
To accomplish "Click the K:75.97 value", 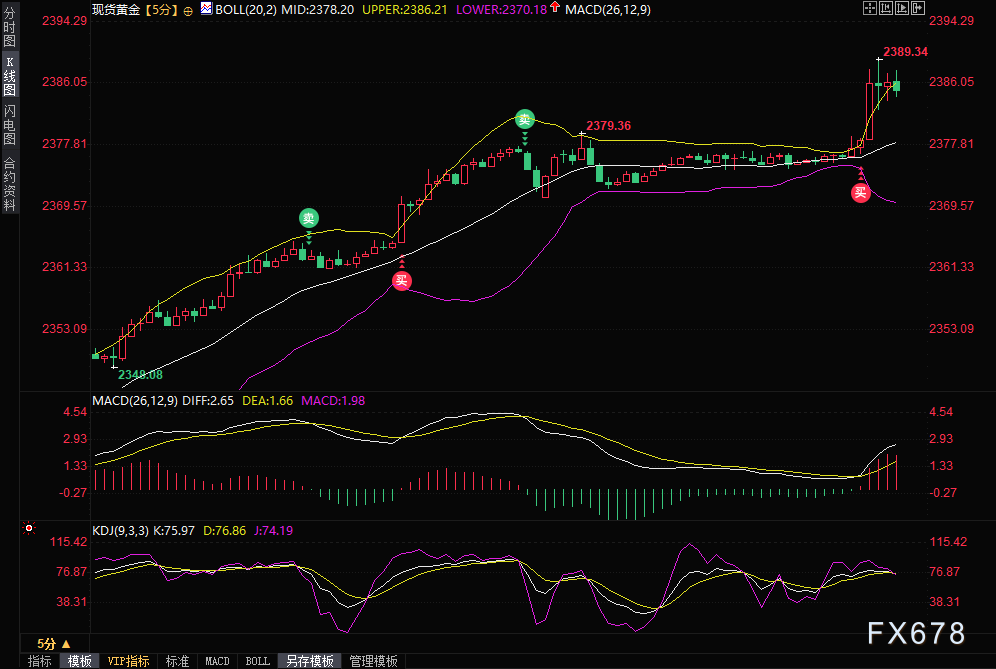I will (x=174, y=530).
